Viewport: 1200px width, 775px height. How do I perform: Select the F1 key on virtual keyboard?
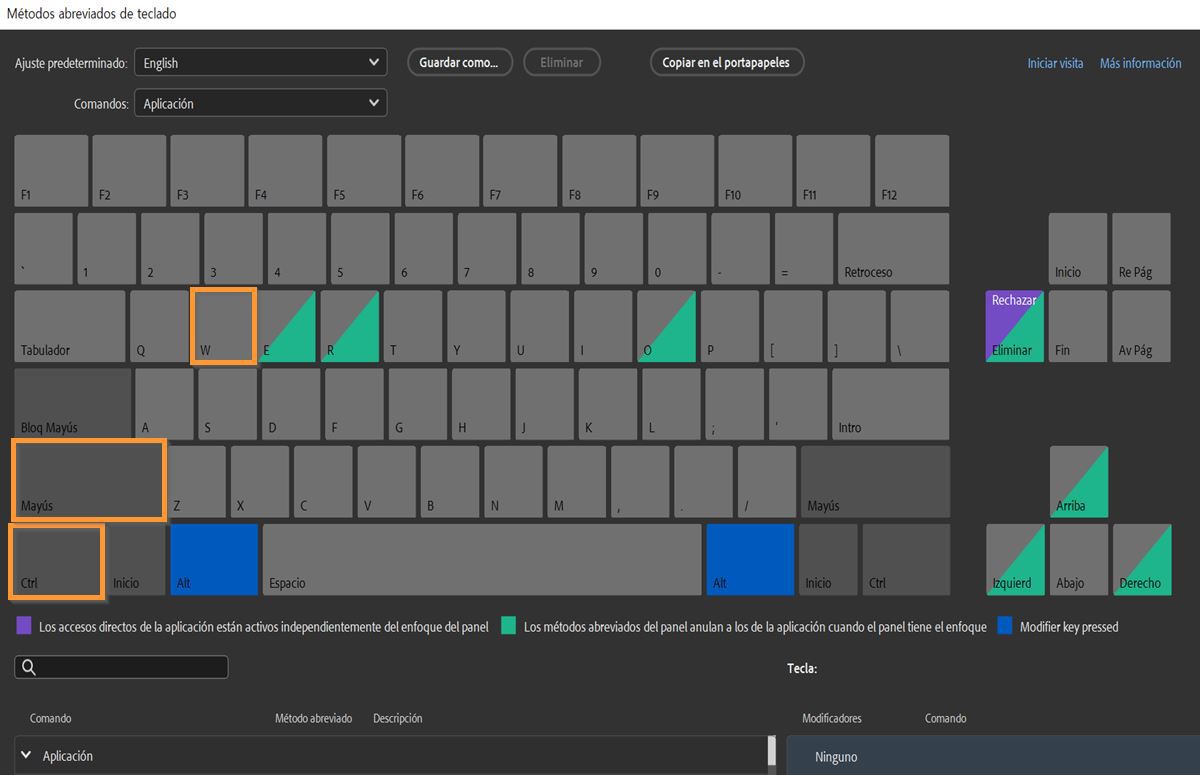(52, 171)
